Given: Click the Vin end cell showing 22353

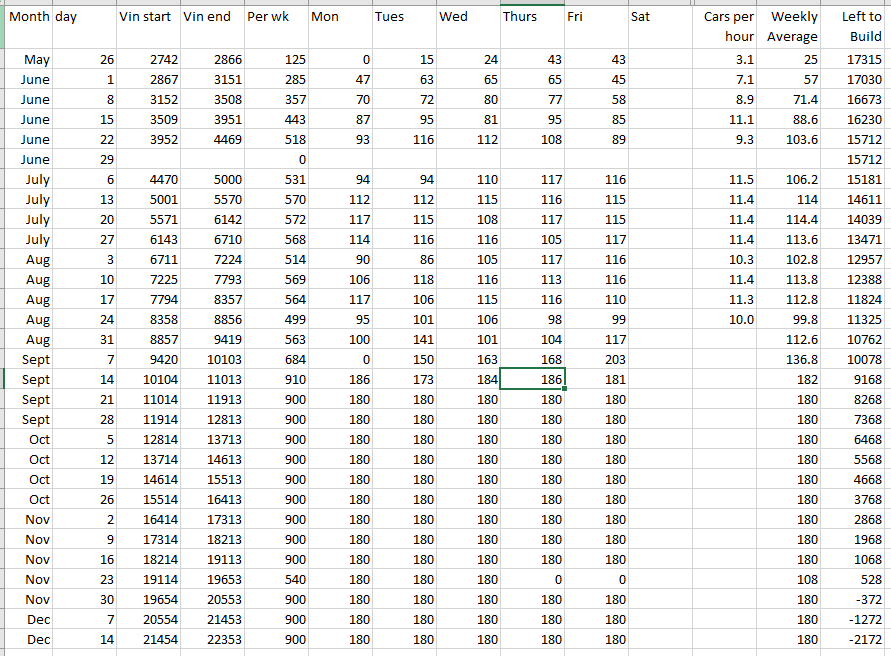Looking at the screenshot, I should (212, 640).
